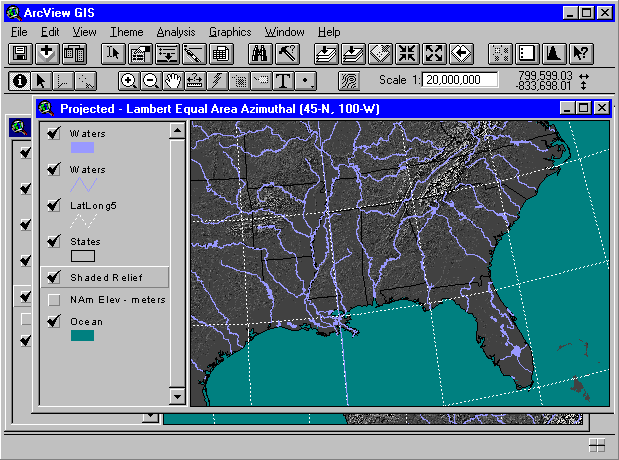Screen dimensions: 619x460
Task: Uncheck the Ocean theme checkbox
Action: [54, 321]
